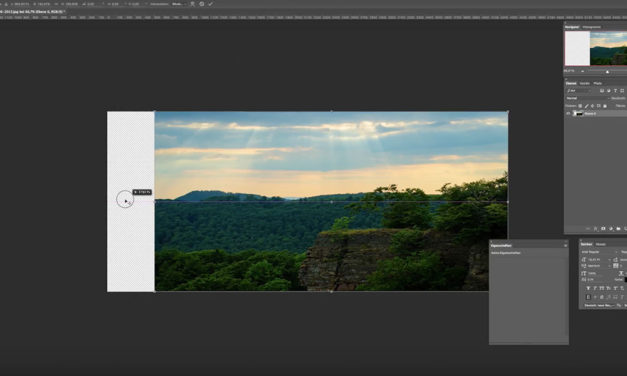Open the Eigenschaften panel menu
The width and height of the screenshot is (627, 376).
point(565,245)
